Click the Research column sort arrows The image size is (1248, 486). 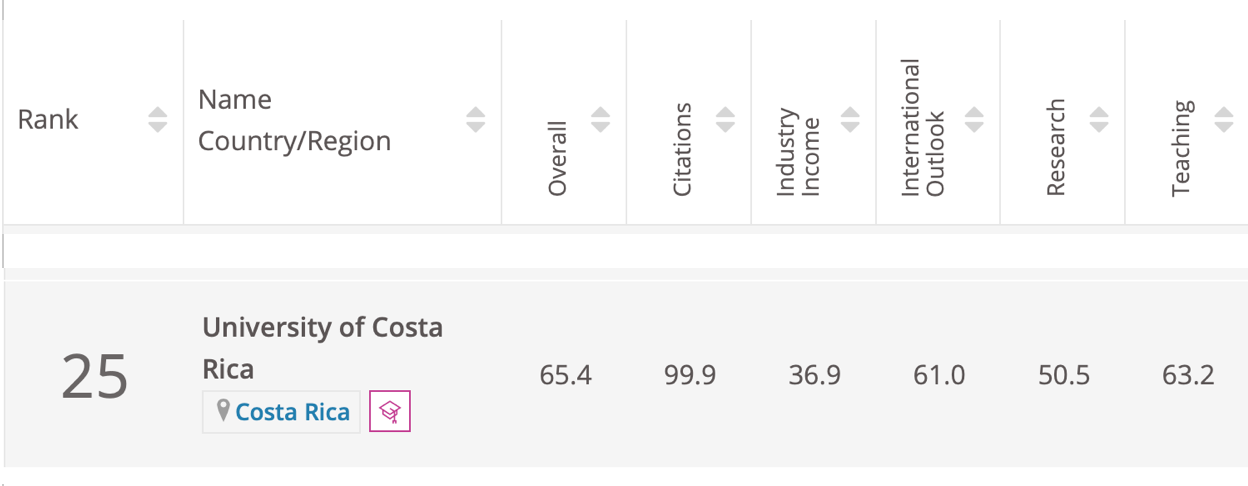(1099, 120)
